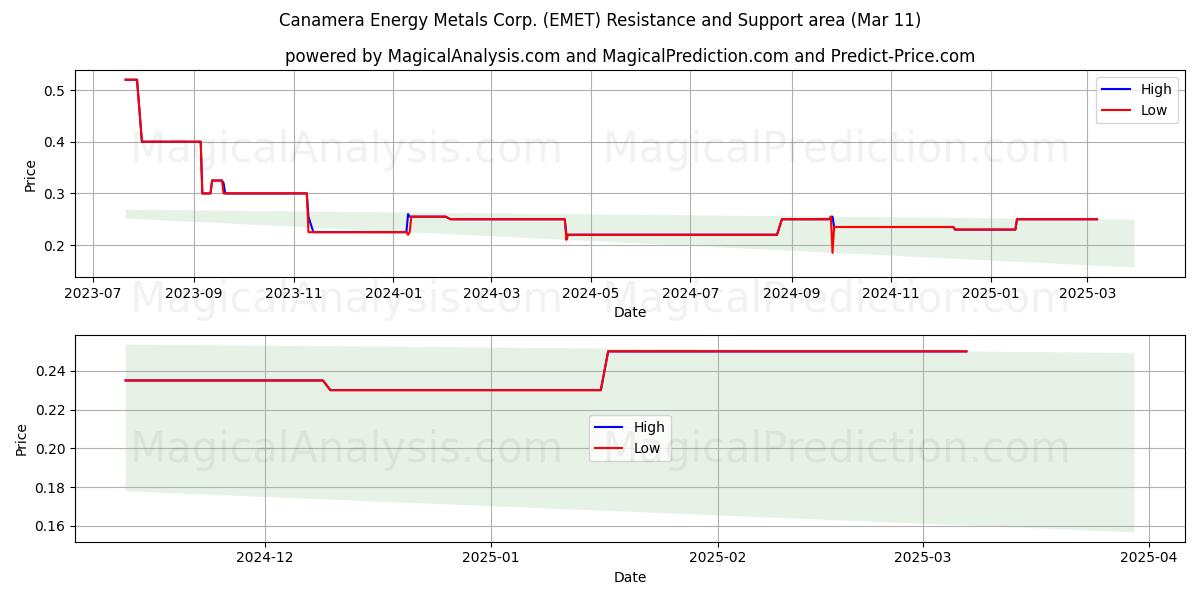Select 'High' in the upper chart legend
Screen dimensions: 1200x600
(1157, 89)
